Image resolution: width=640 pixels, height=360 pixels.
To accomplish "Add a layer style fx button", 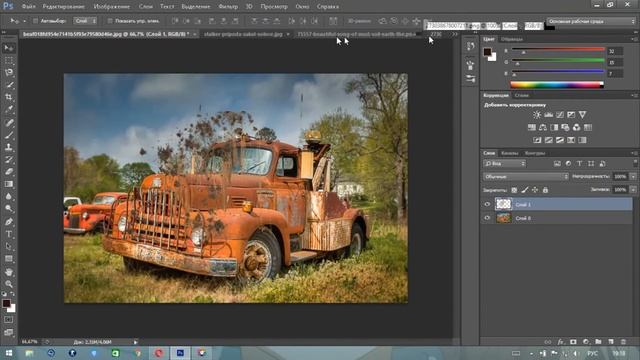I will (560, 342).
